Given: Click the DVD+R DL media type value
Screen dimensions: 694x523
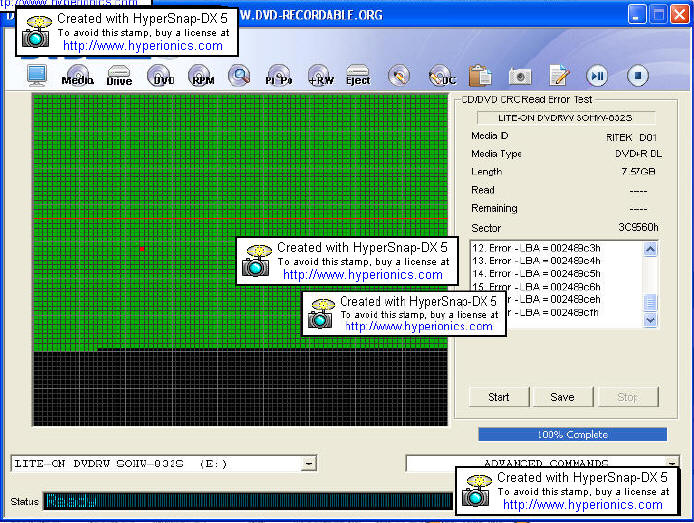Looking at the screenshot, I should (638, 154).
